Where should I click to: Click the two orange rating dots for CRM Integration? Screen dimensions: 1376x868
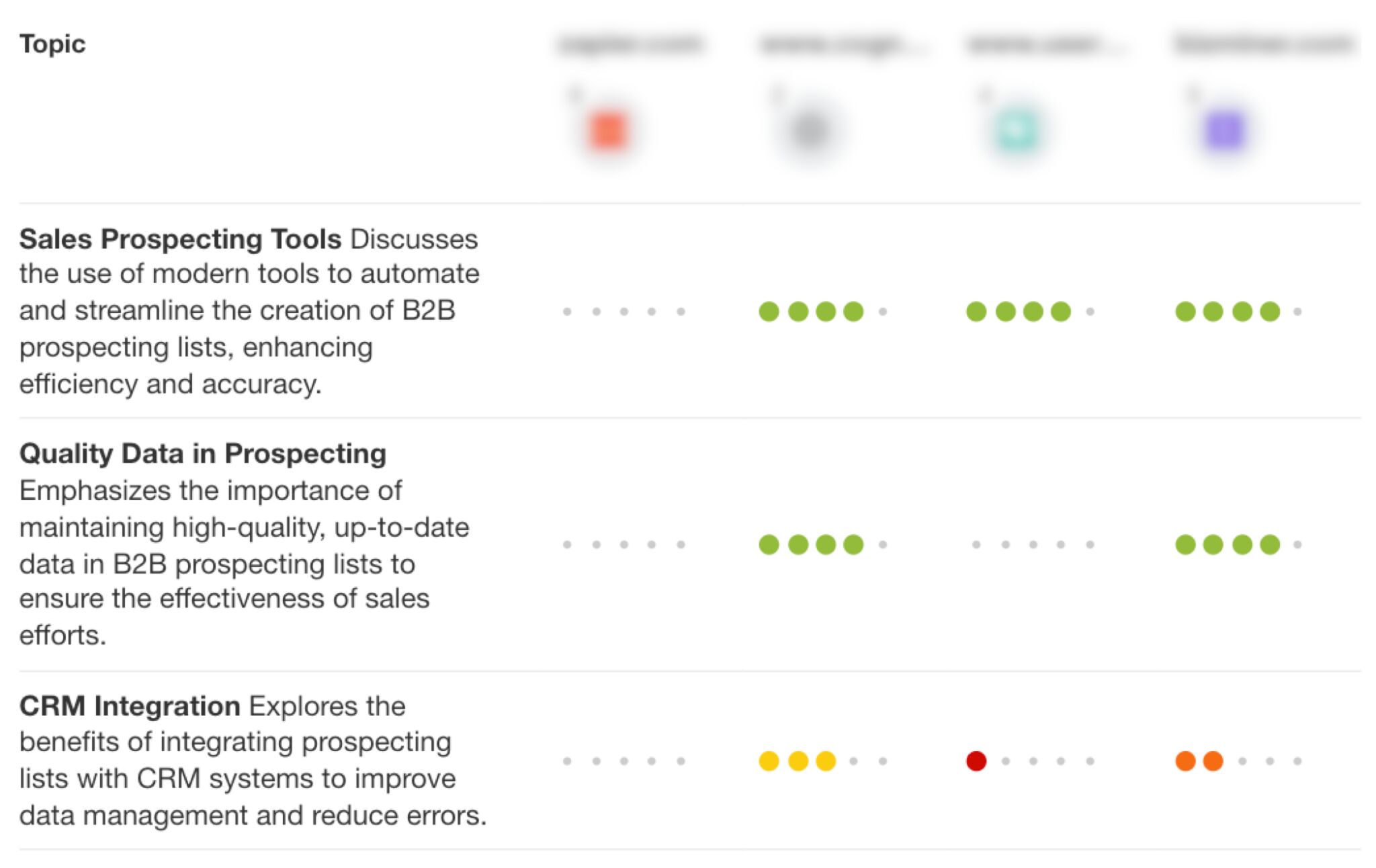[x=1199, y=761]
